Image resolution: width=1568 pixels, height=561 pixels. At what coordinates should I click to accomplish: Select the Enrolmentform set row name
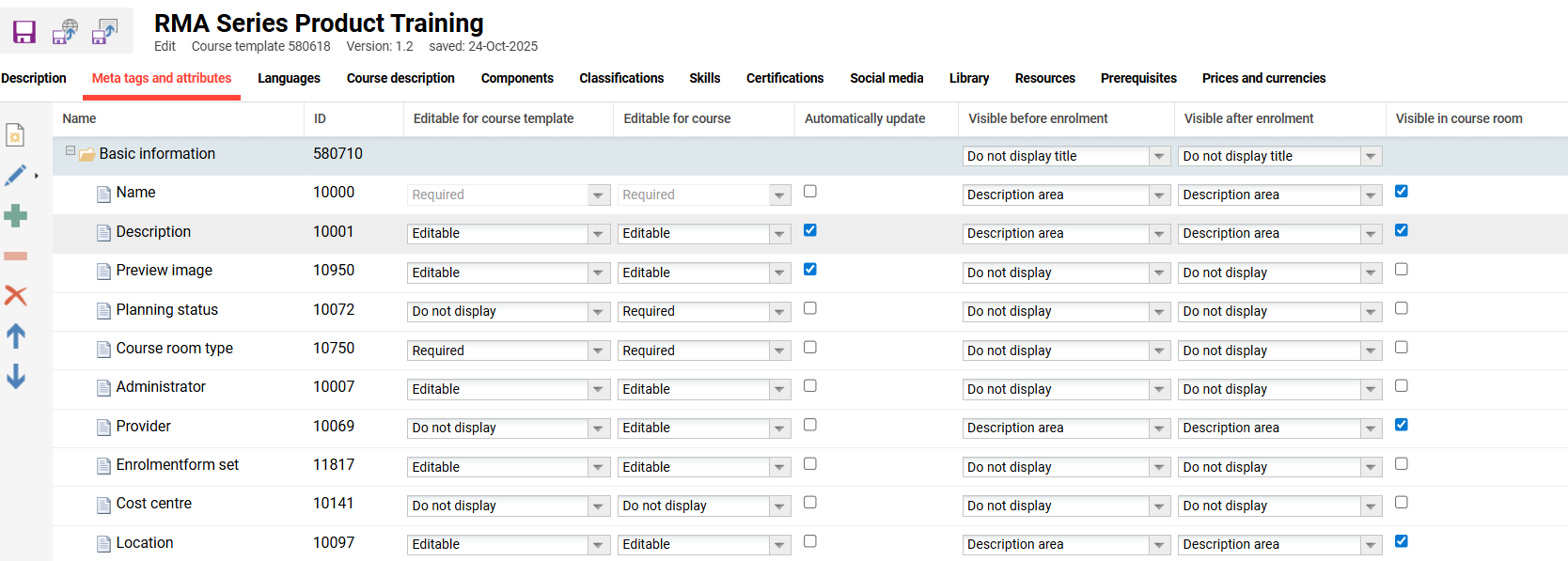177,465
